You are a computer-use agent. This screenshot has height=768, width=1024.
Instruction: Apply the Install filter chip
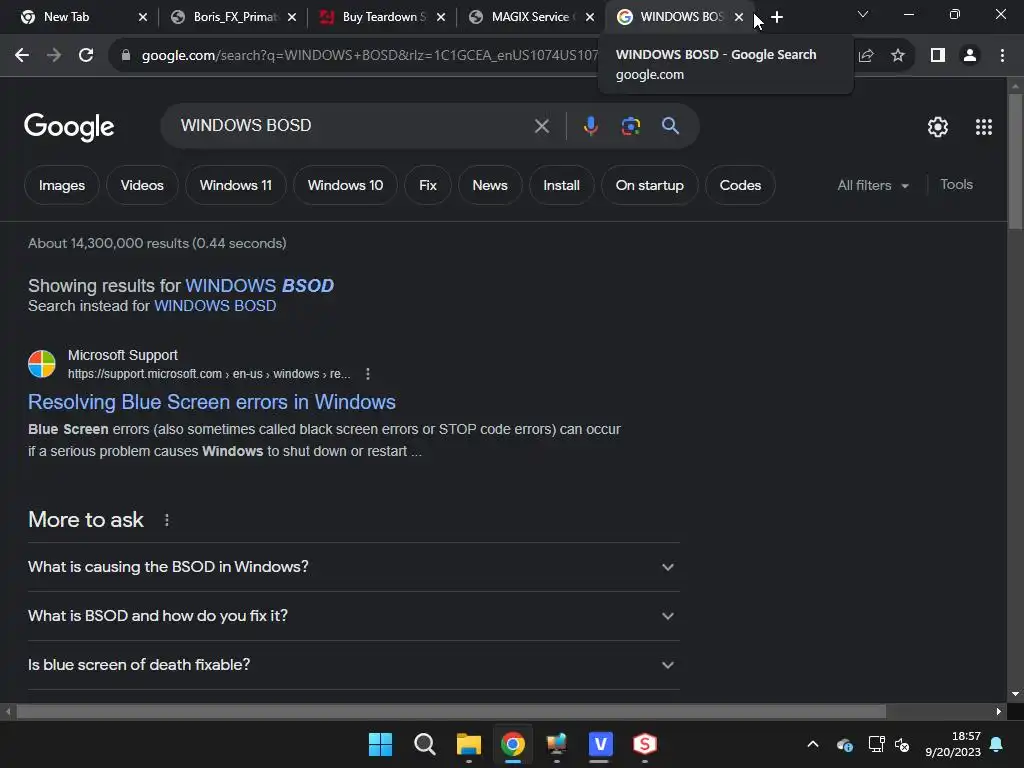(x=562, y=185)
